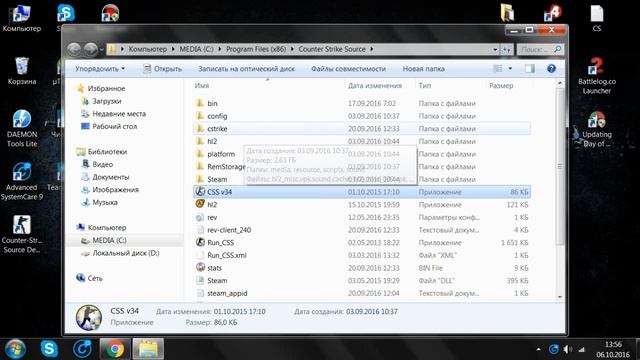Open Музыка library in navigation pane
640x360 pixels.
tap(105, 202)
